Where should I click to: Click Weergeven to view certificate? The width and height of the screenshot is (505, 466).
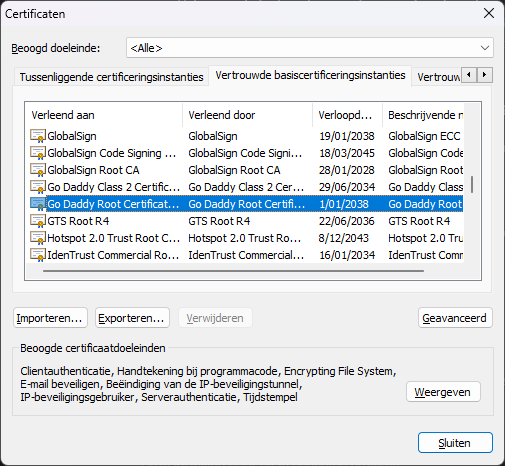point(443,392)
